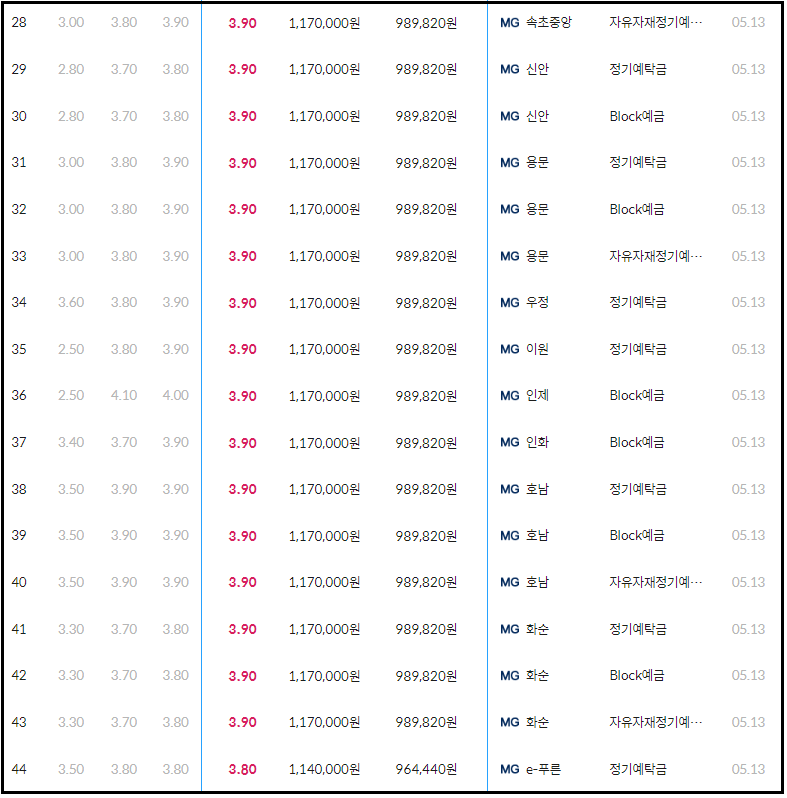This screenshot has height=798, width=787.
Task: Click the MG logo beside 우정
Action: (x=510, y=303)
